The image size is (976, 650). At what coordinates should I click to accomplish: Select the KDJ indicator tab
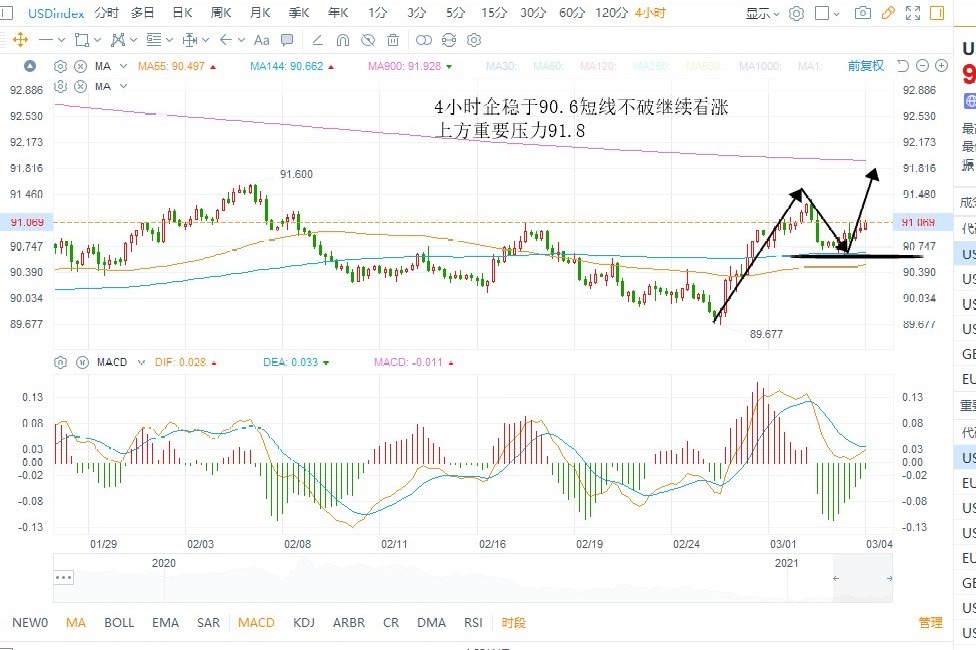click(x=303, y=623)
